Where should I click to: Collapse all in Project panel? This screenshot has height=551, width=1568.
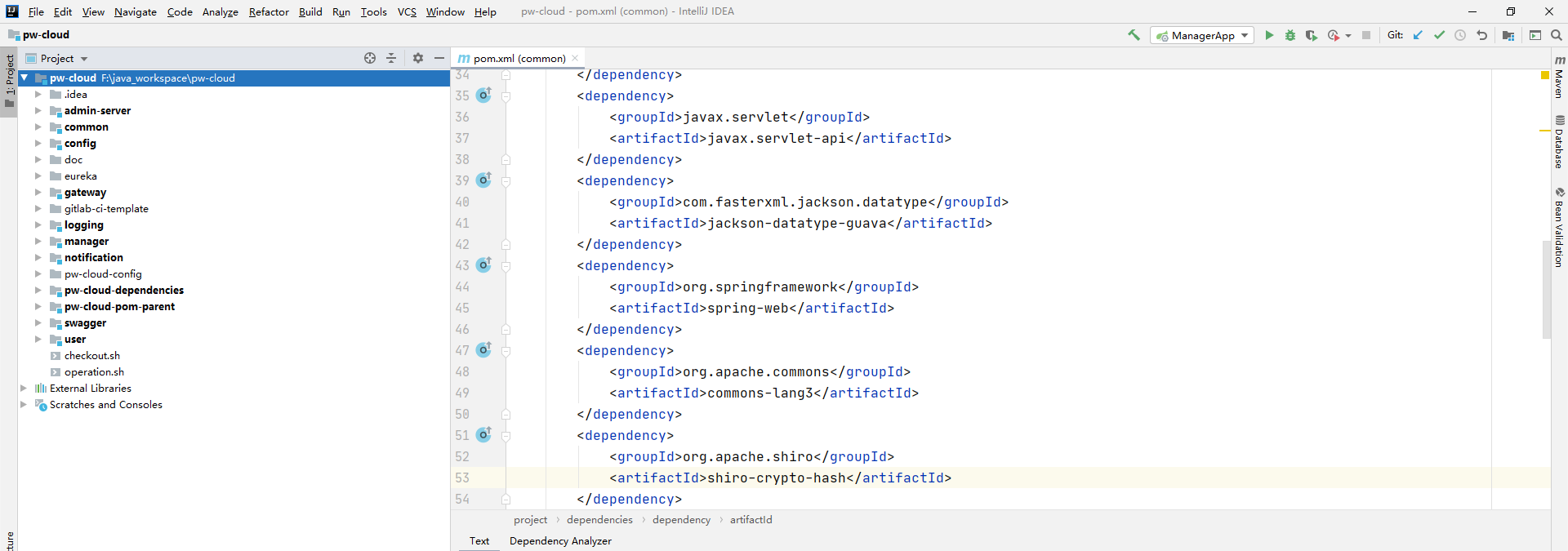pos(391,58)
